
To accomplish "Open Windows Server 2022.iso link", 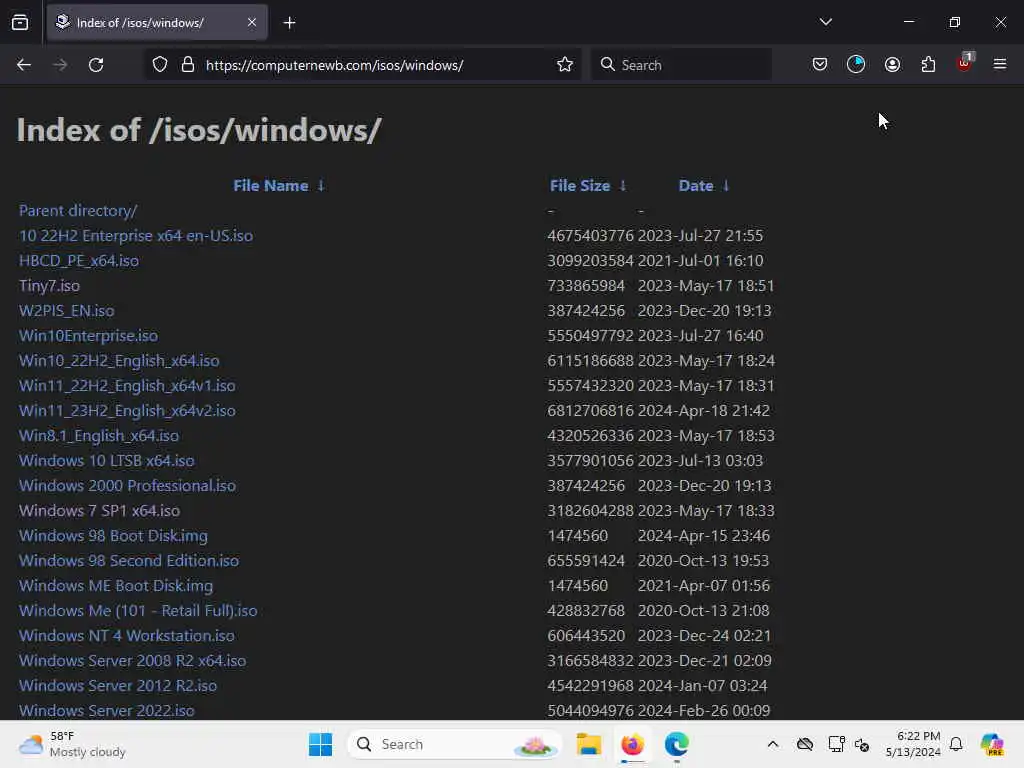I will click(x=106, y=711).
